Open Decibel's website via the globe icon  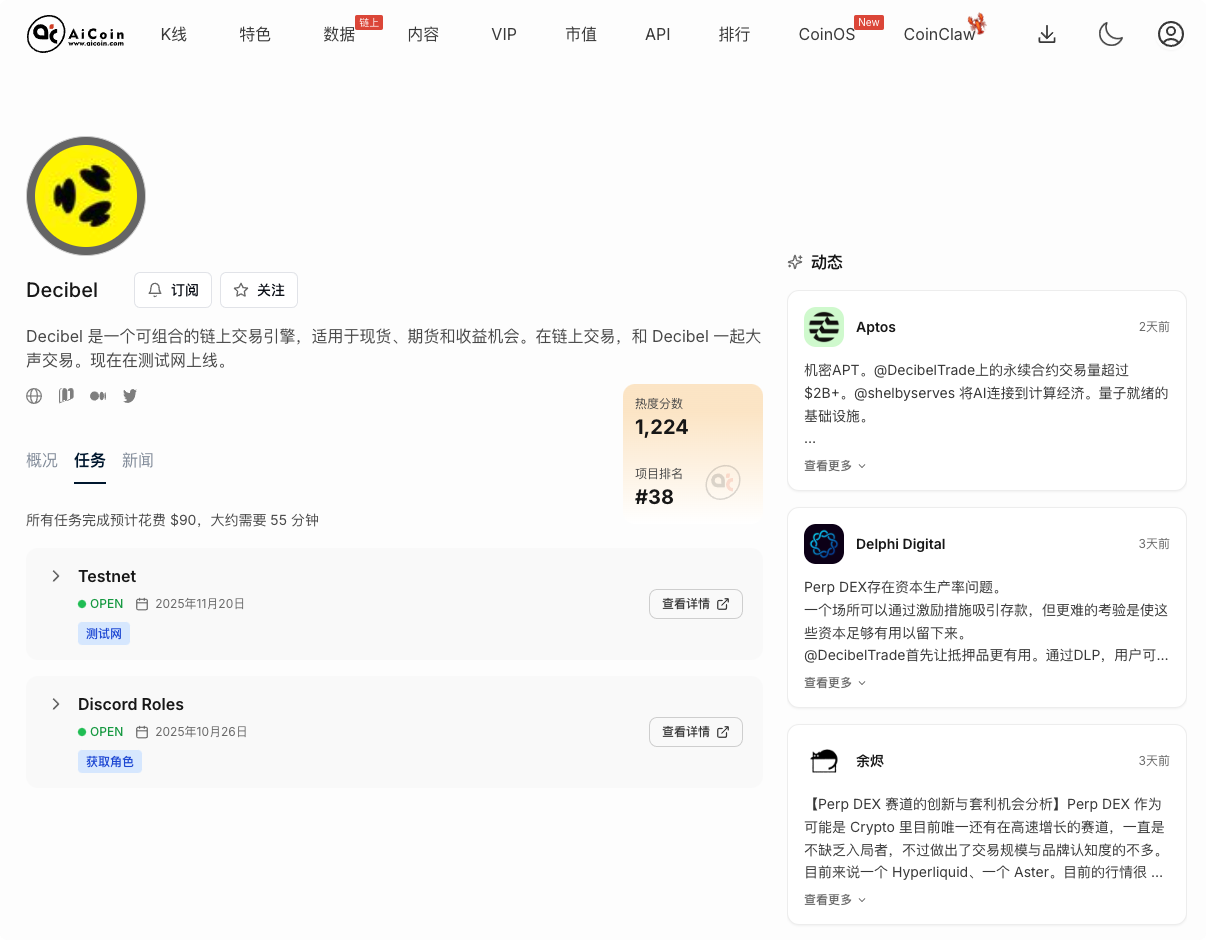tap(34, 396)
